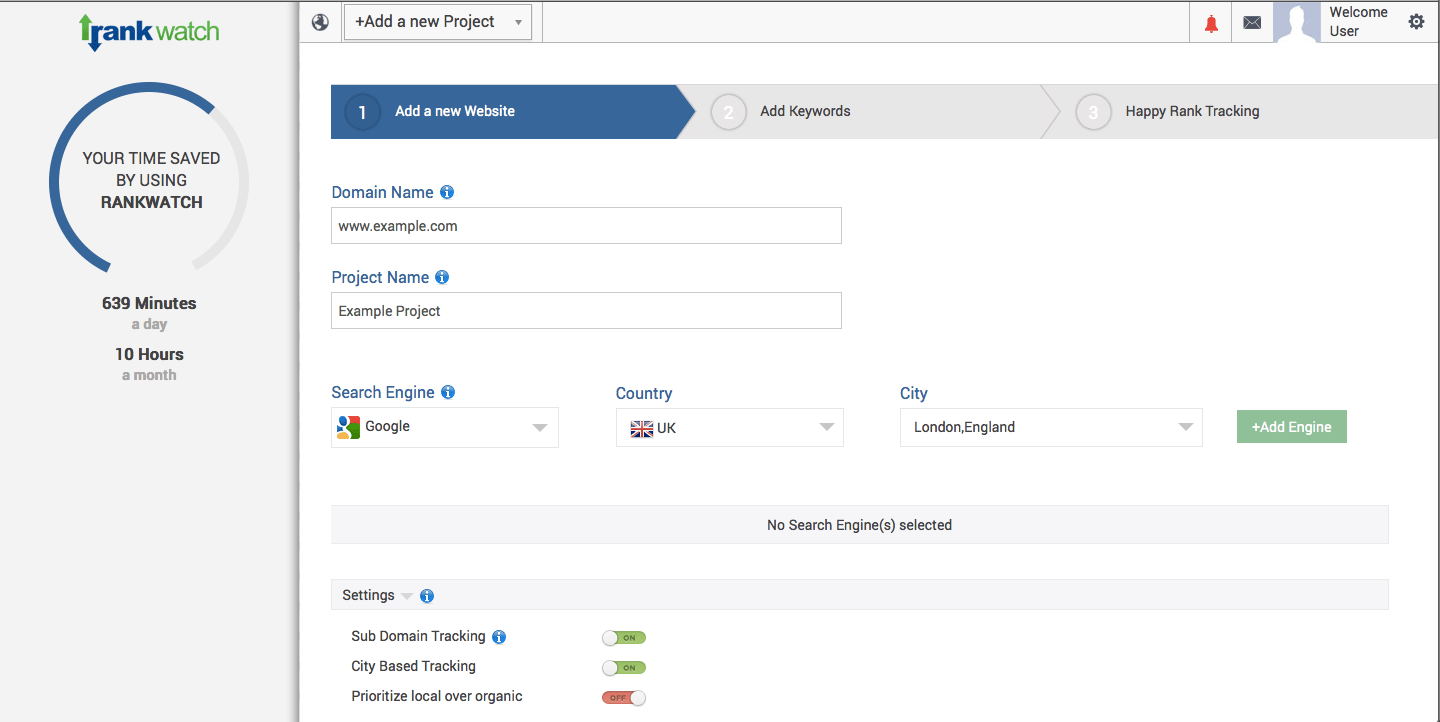Click the Search Engine info icon
The height and width of the screenshot is (722, 1440).
pos(448,392)
